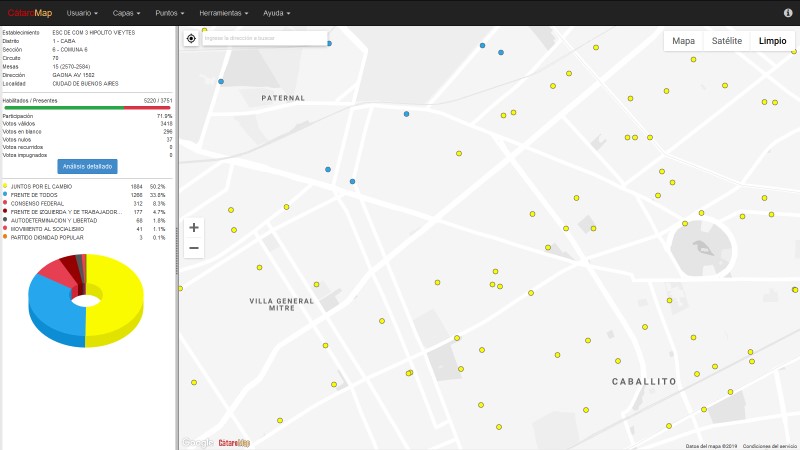The image size is (800, 450).
Task: Click the Votos válidos row
Action: point(87,124)
